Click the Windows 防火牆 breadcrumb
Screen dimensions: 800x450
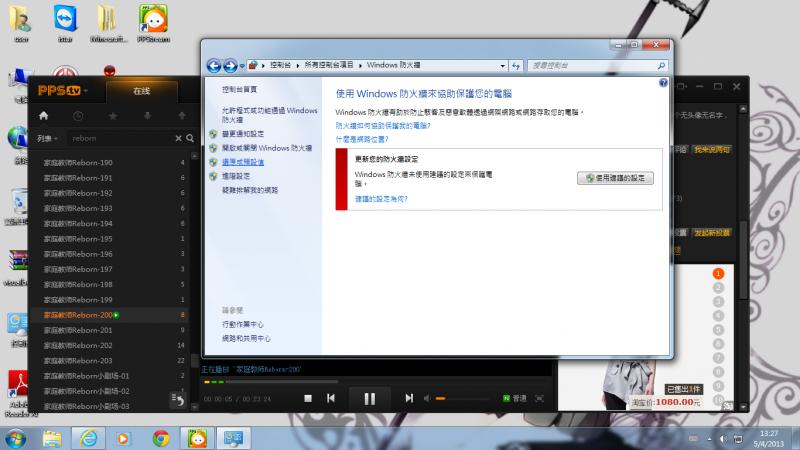[x=393, y=65]
